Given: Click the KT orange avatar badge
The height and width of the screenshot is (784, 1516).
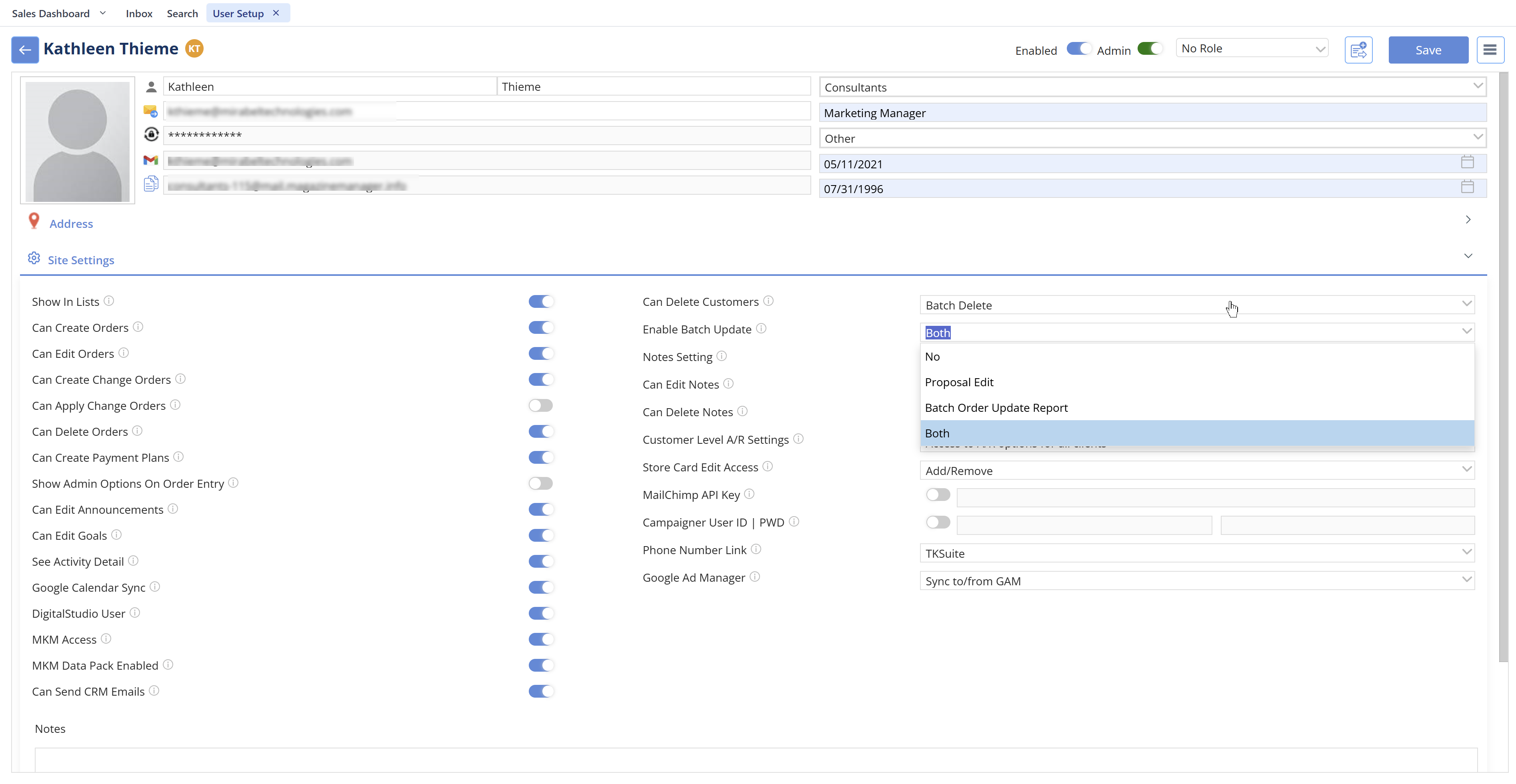Looking at the screenshot, I should pyautogui.click(x=194, y=49).
